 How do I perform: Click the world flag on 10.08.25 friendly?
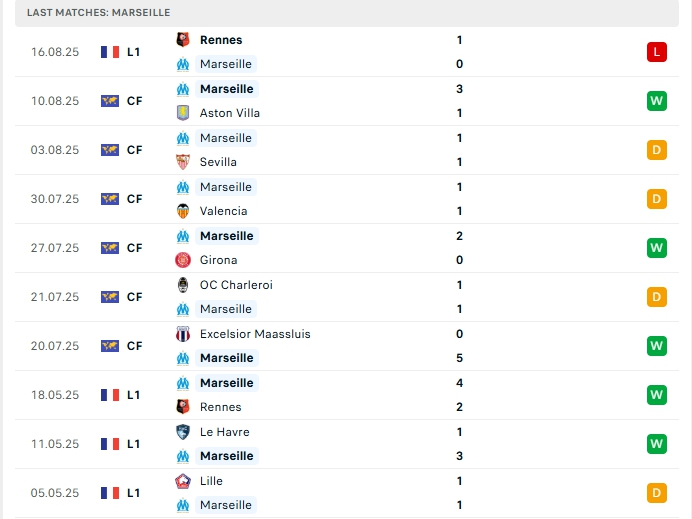(x=110, y=101)
